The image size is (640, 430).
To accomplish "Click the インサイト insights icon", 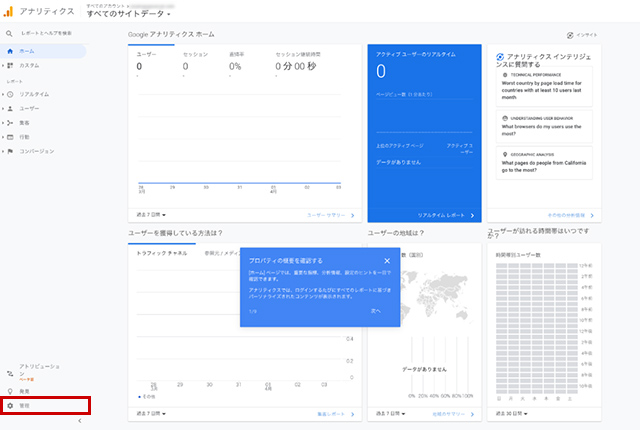I will point(570,35).
